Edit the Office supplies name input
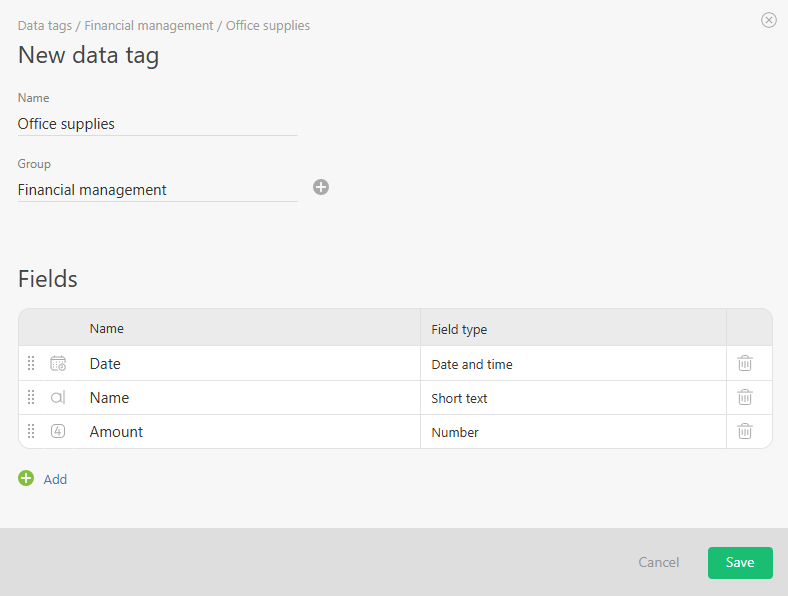The width and height of the screenshot is (788, 596). (157, 125)
